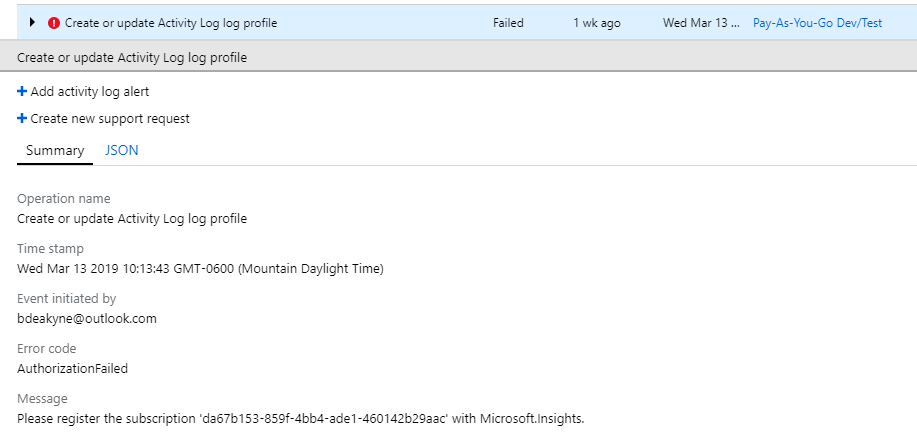Click the Operation name value in Summary

(x=132, y=218)
